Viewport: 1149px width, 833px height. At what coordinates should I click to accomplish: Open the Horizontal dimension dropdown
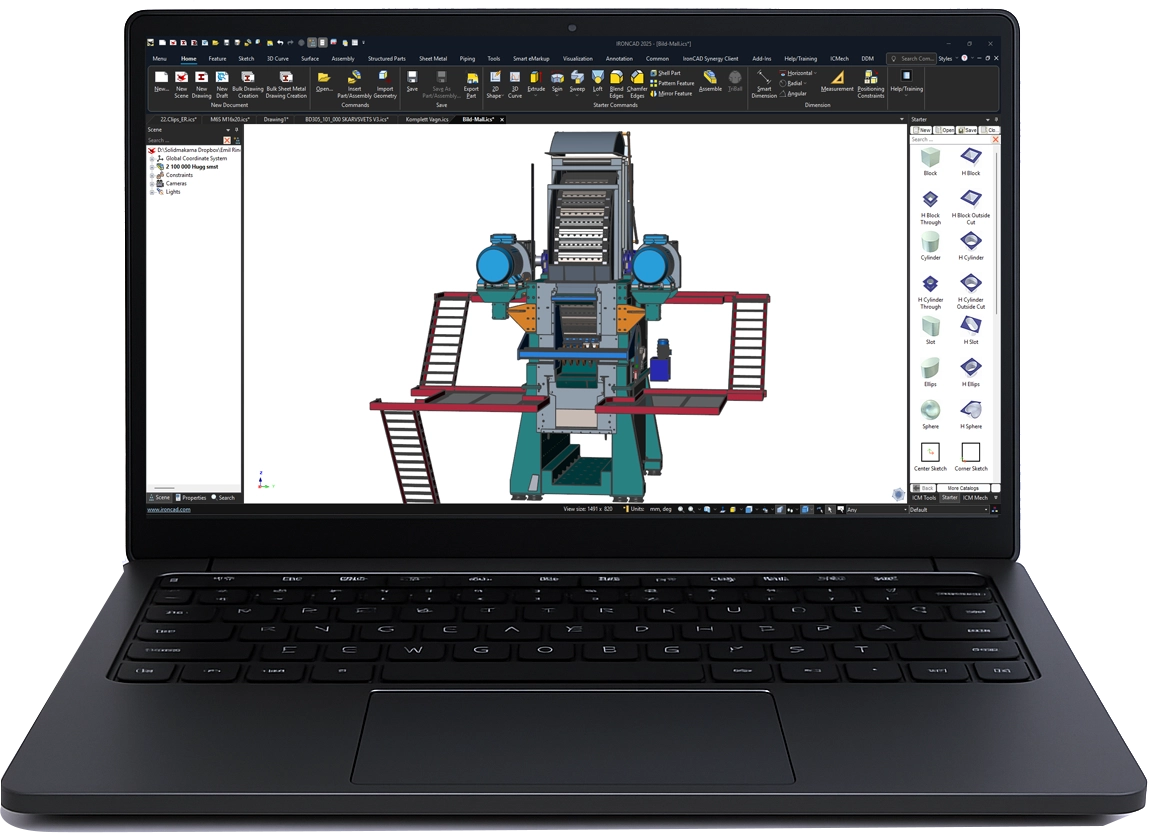pyautogui.click(x=815, y=73)
